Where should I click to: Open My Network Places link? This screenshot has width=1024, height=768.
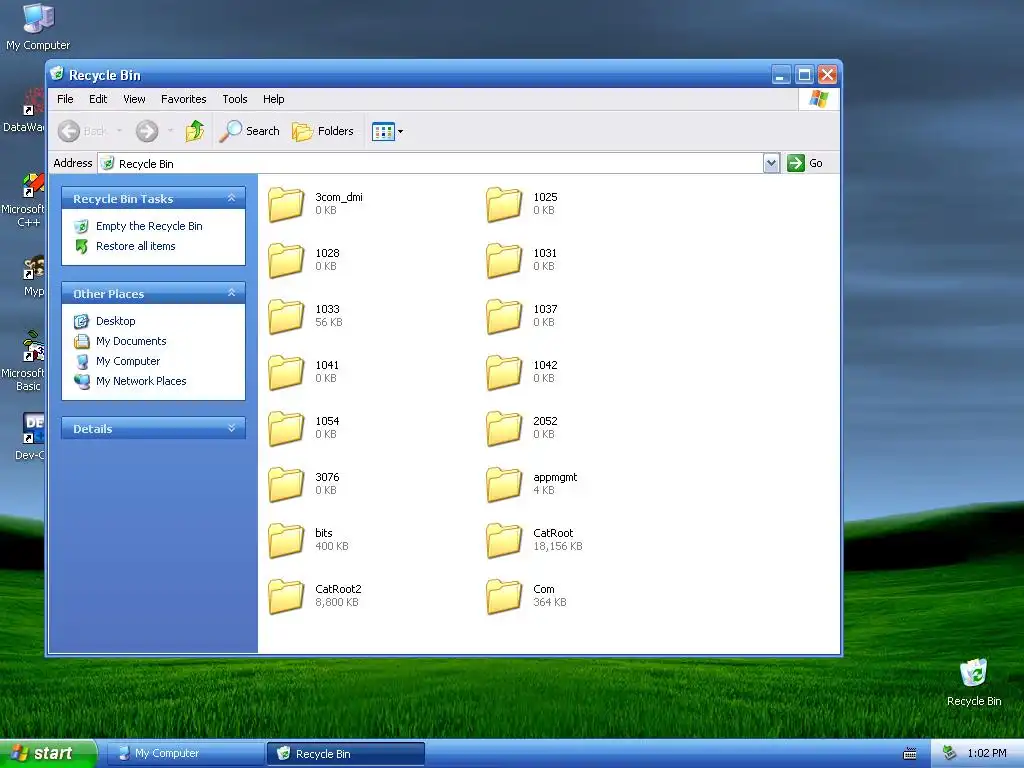(x=140, y=381)
